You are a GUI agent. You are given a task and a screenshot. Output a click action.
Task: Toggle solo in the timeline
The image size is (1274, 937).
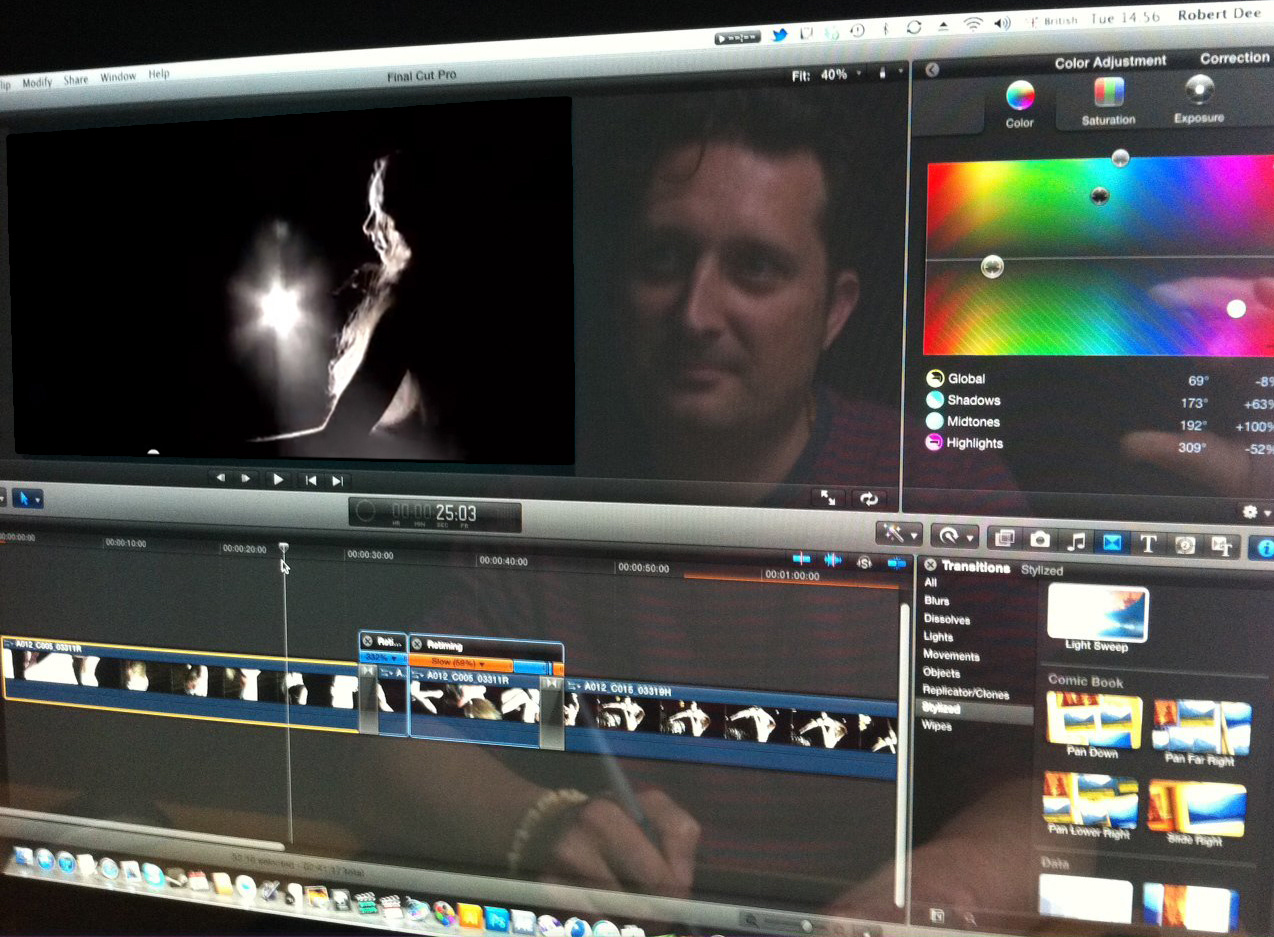tap(863, 562)
